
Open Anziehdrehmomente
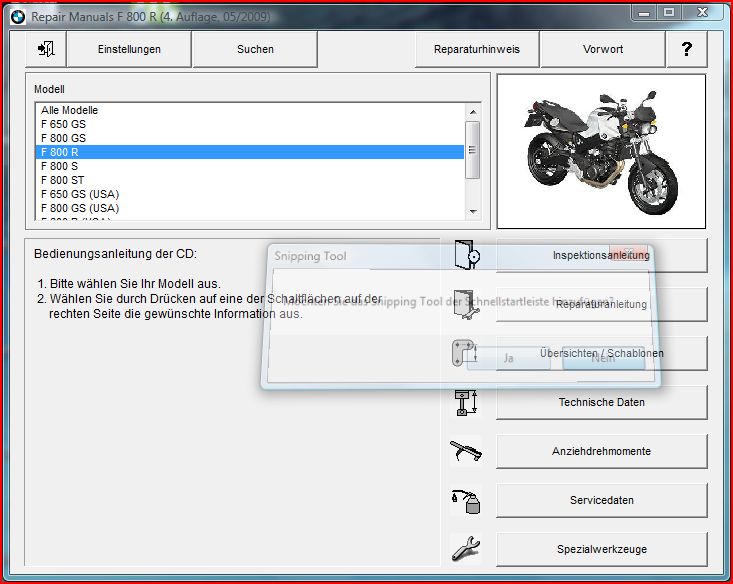(x=602, y=451)
